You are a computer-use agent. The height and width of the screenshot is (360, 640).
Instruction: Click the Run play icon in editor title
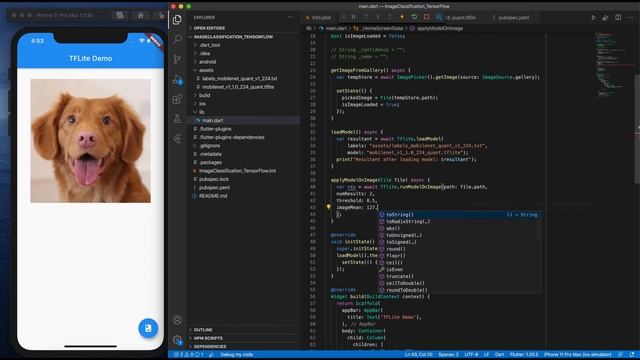tap(593, 18)
